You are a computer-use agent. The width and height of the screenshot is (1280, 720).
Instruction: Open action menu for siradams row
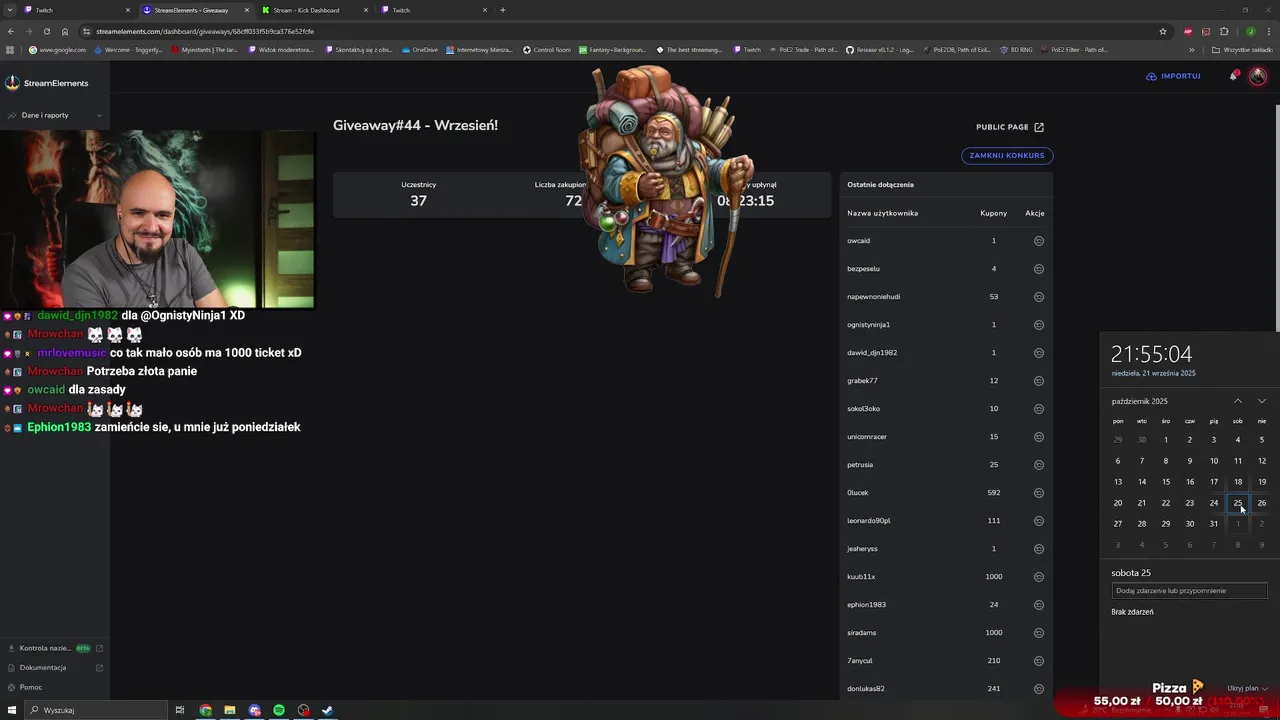click(1038, 633)
